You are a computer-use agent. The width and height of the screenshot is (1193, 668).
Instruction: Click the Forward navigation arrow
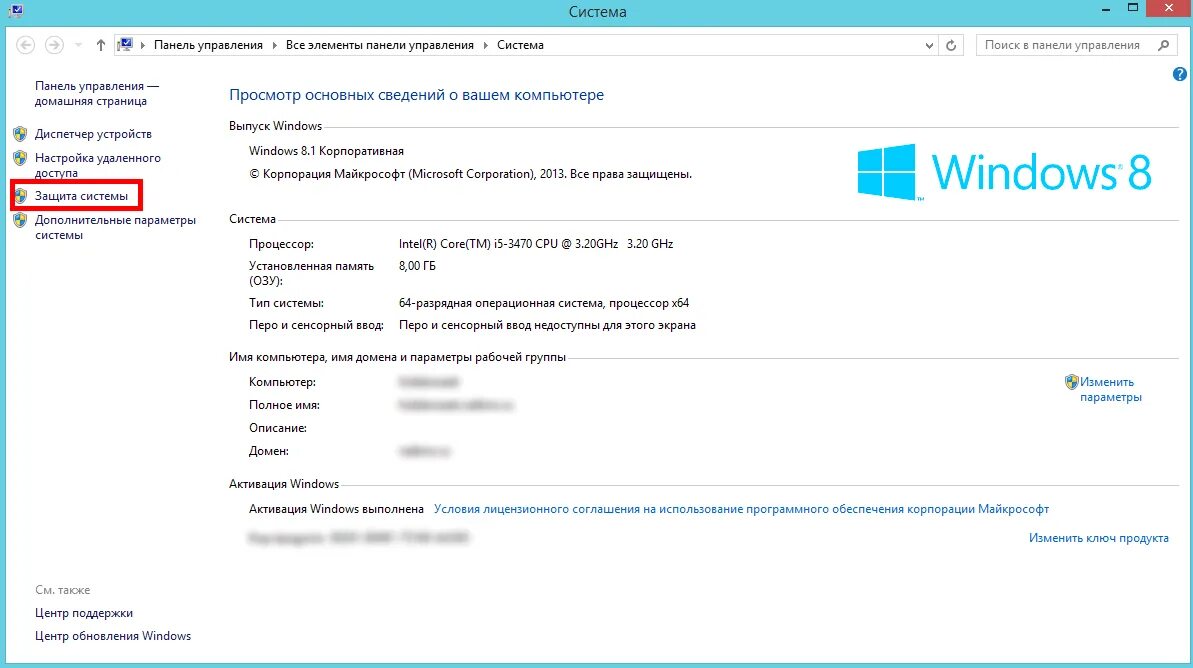53,45
